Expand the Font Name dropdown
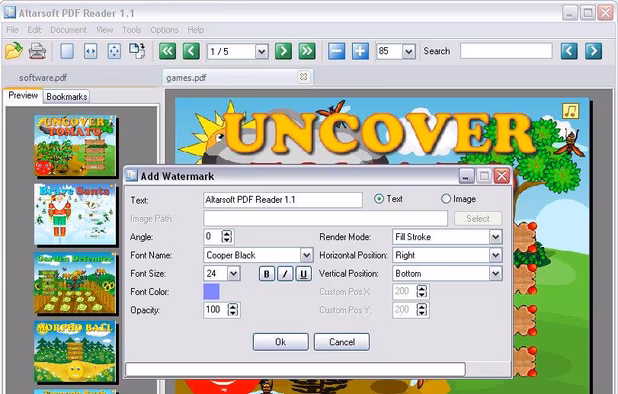618x394 pixels. [306, 255]
